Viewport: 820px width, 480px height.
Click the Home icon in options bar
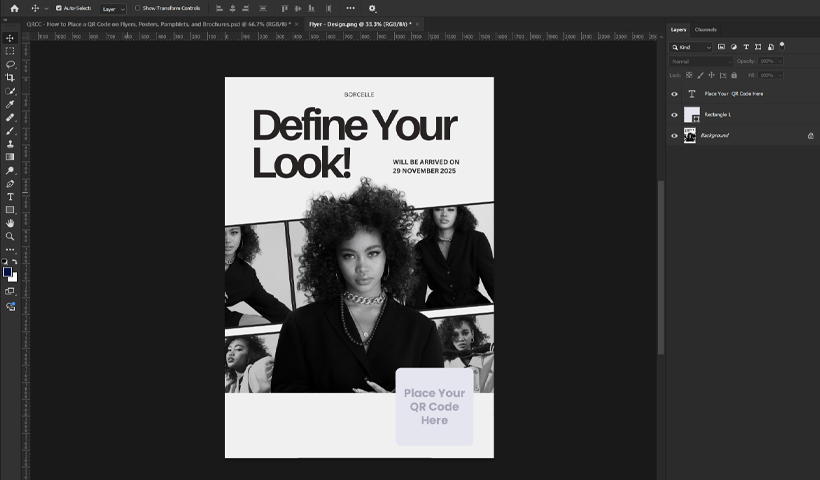15,8
